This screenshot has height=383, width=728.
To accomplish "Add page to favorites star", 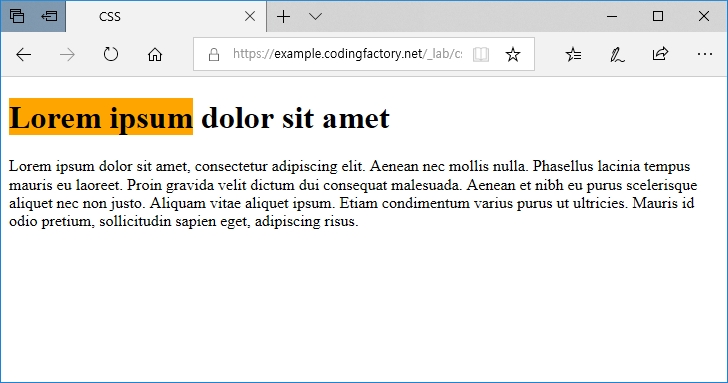I will (513, 54).
